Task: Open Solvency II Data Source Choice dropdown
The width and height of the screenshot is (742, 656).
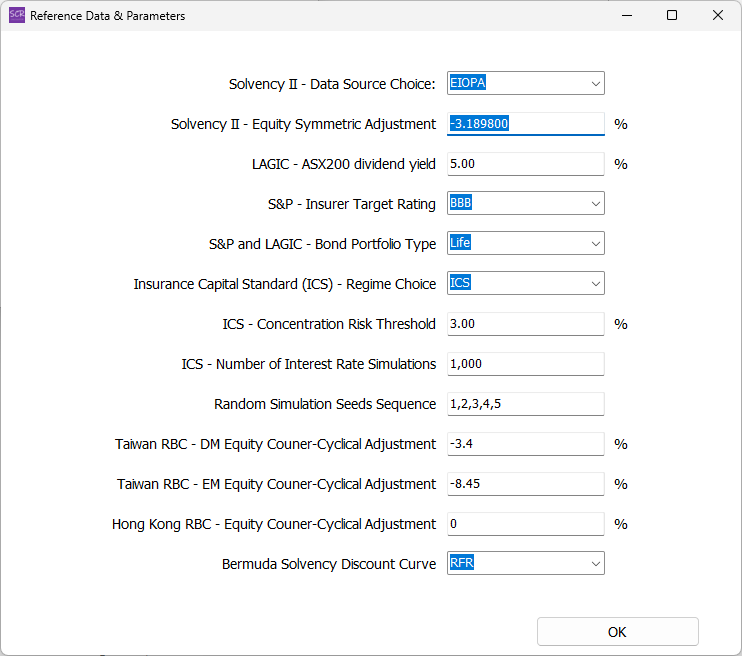Action: click(526, 84)
